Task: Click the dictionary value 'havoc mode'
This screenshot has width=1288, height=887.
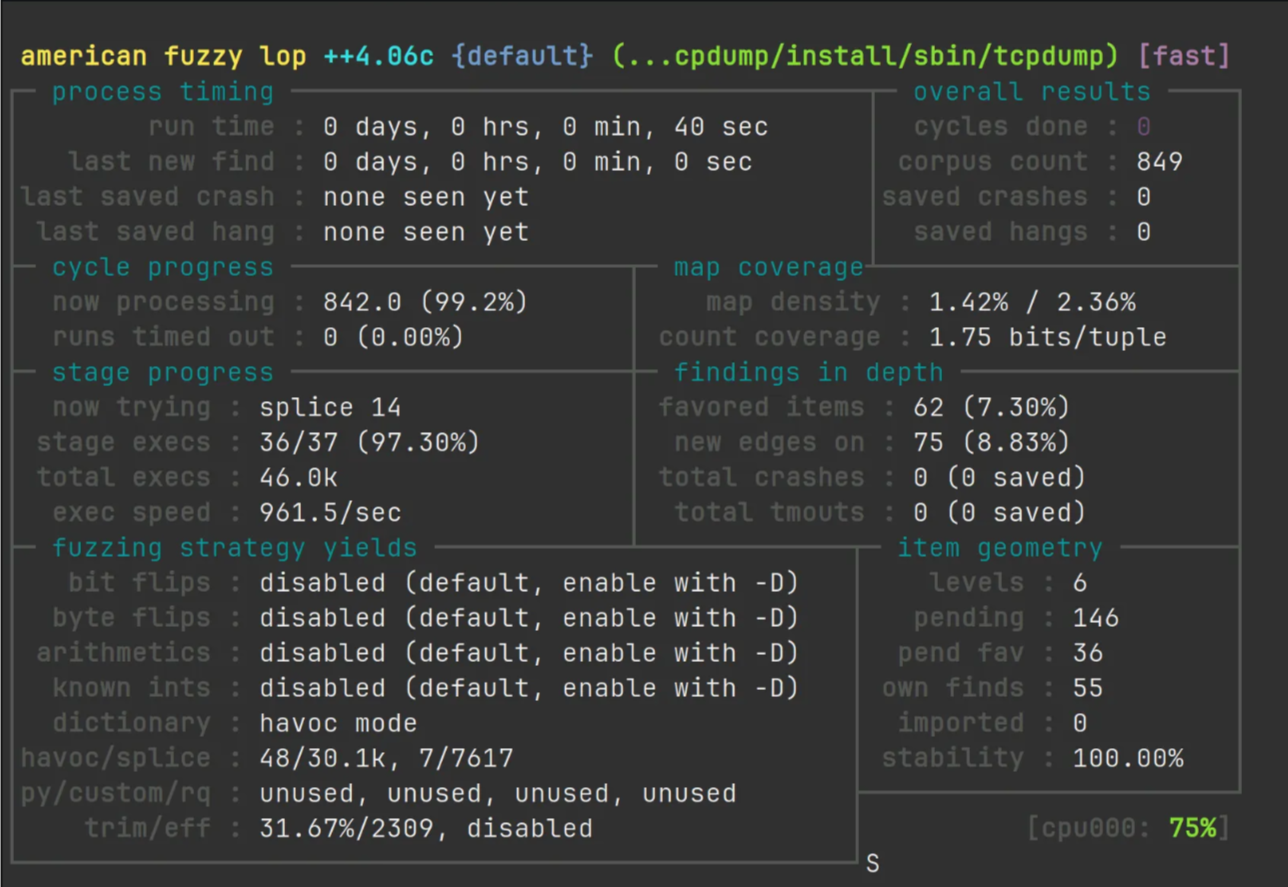Action: [339, 723]
